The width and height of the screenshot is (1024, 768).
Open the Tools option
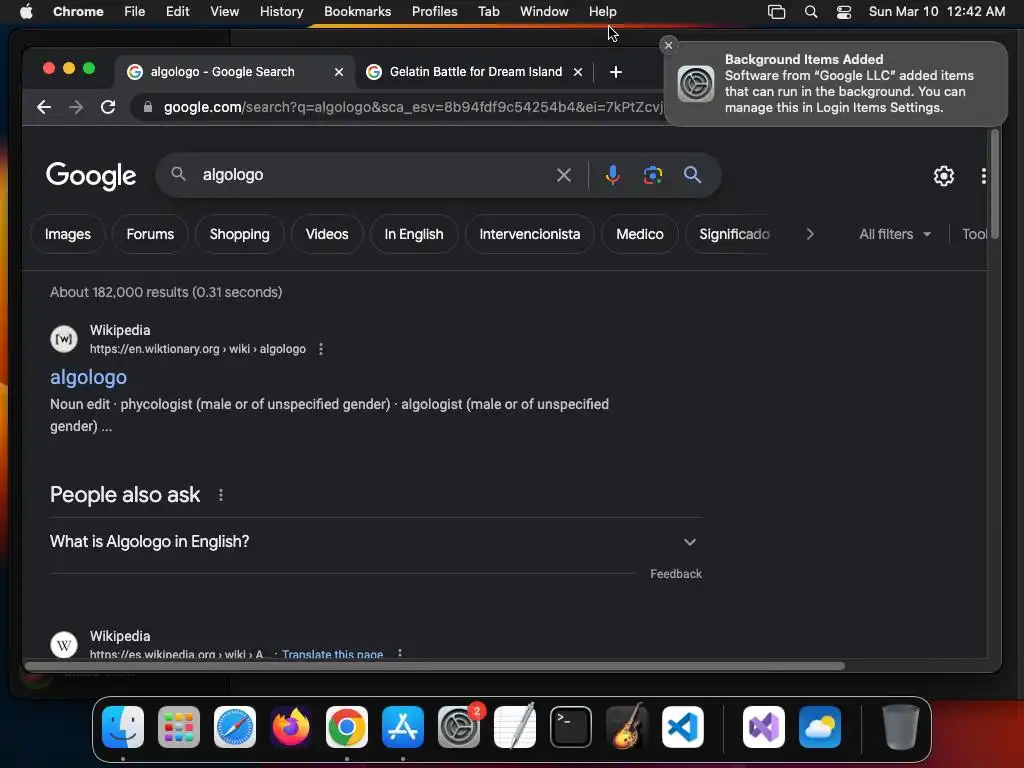click(x=974, y=234)
